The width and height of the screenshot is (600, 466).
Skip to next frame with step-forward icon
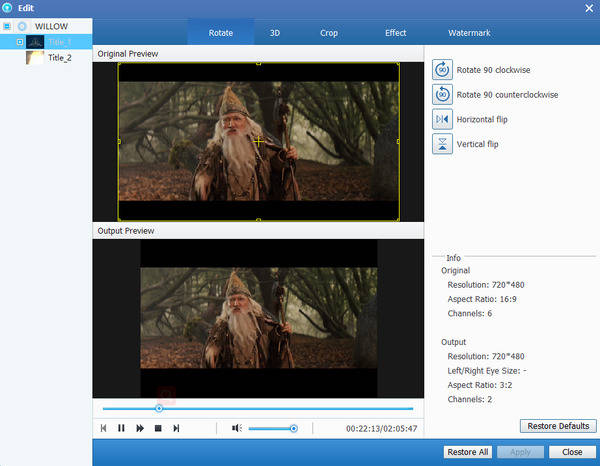176,428
